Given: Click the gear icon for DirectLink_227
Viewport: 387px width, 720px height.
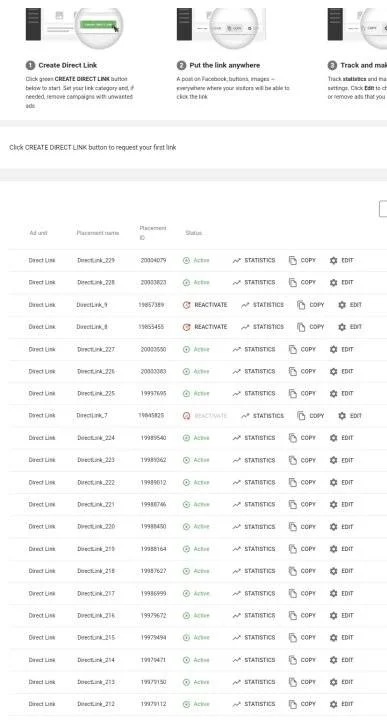Looking at the screenshot, I should [x=333, y=349].
